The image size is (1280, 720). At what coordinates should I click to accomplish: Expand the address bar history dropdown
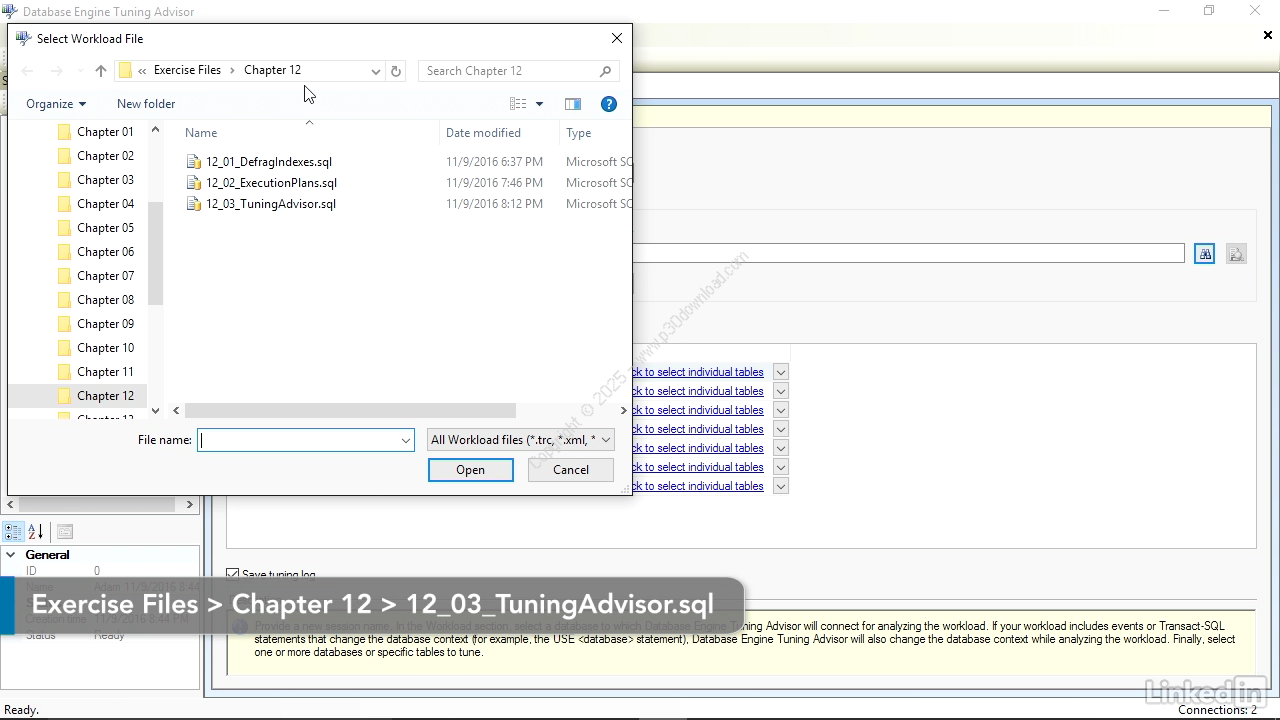pyautogui.click(x=376, y=71)
